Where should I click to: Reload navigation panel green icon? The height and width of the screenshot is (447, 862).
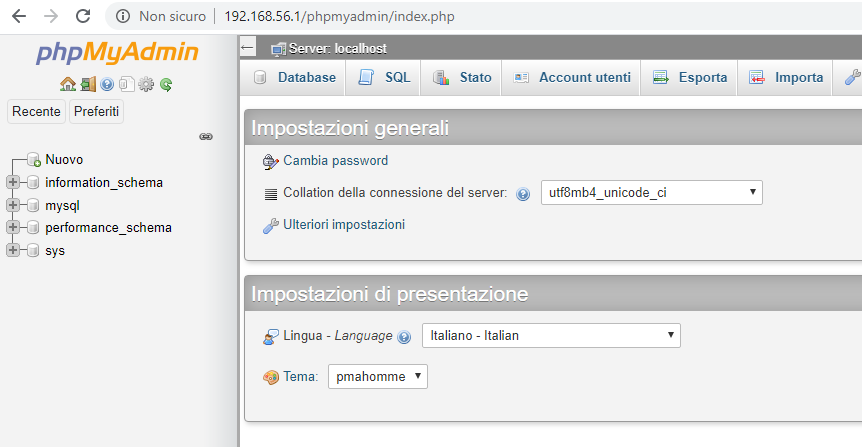(166, 84)
